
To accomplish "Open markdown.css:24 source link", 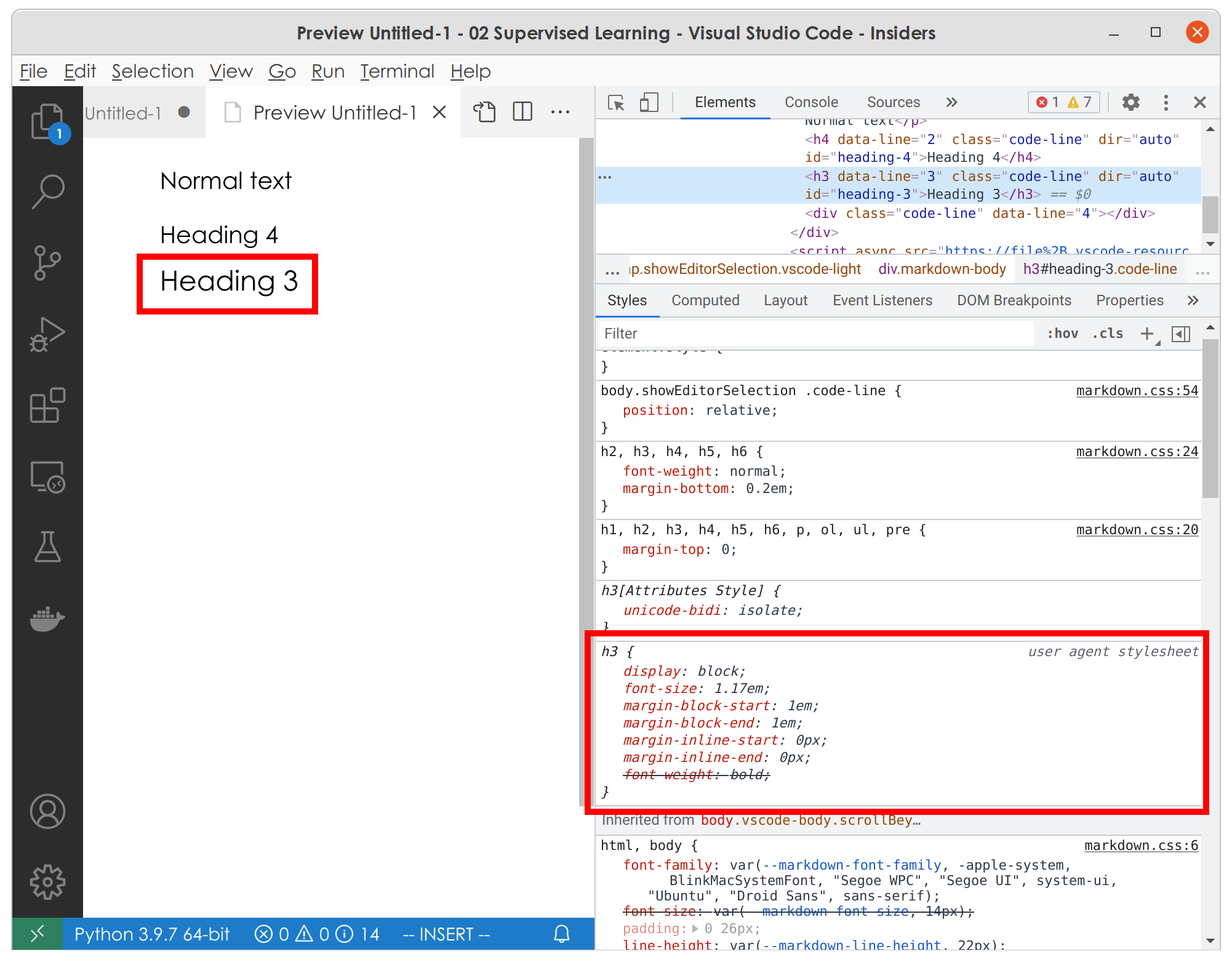I will [1136, 451].
